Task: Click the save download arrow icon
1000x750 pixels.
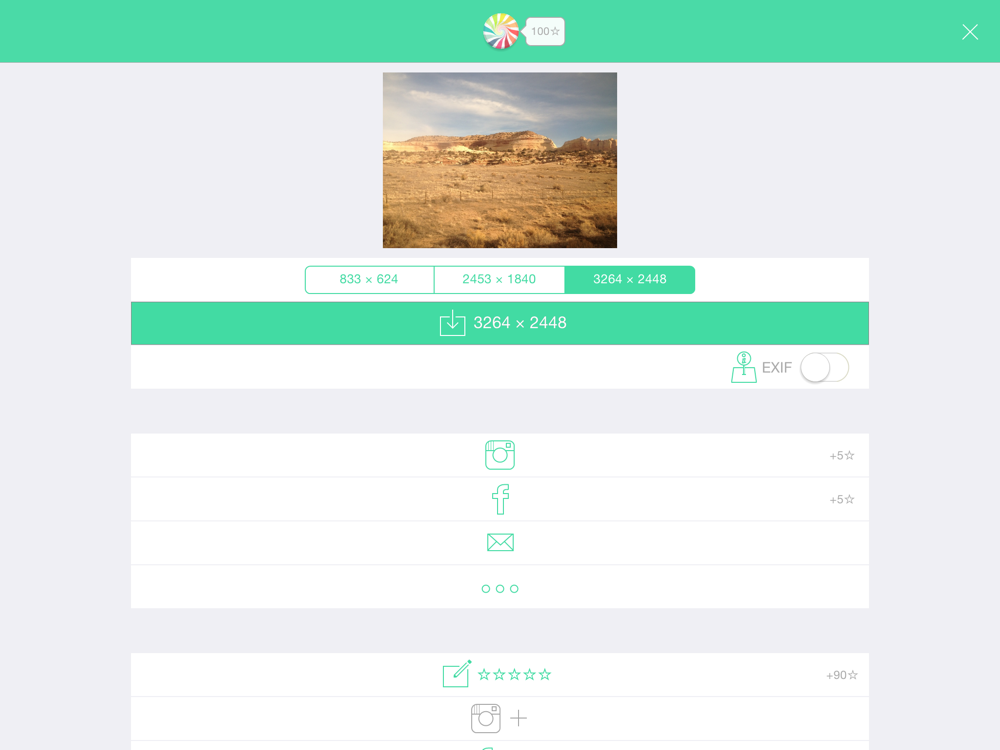Action: pos(452,323)
